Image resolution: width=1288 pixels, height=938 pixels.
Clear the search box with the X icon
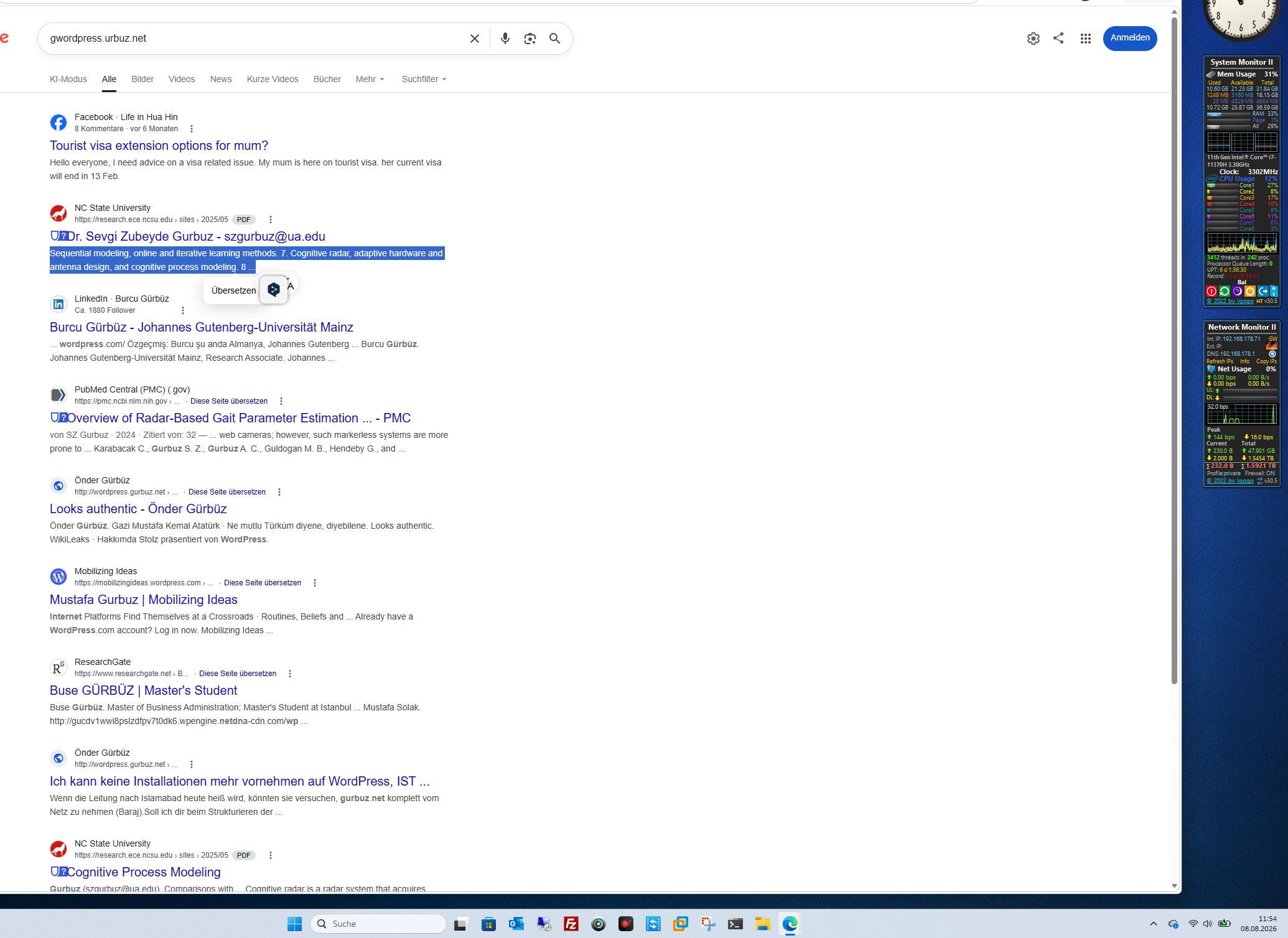point(474,39)
